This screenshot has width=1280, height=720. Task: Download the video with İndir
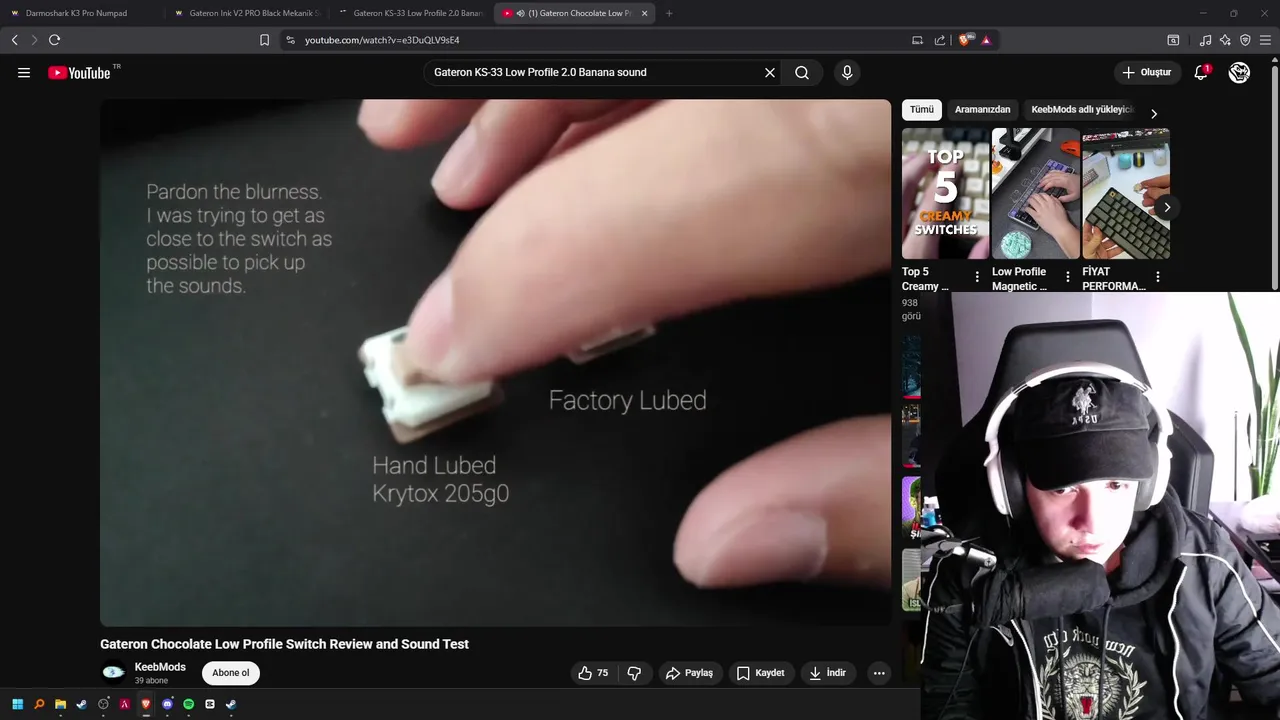pos(828,673)
